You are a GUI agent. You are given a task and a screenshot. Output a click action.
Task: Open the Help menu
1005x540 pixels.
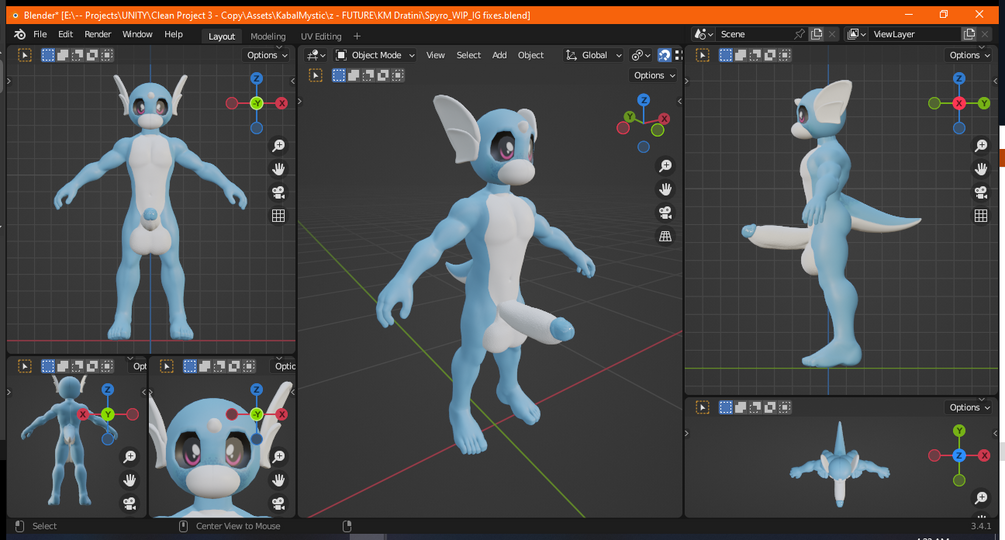click(173, 35)
